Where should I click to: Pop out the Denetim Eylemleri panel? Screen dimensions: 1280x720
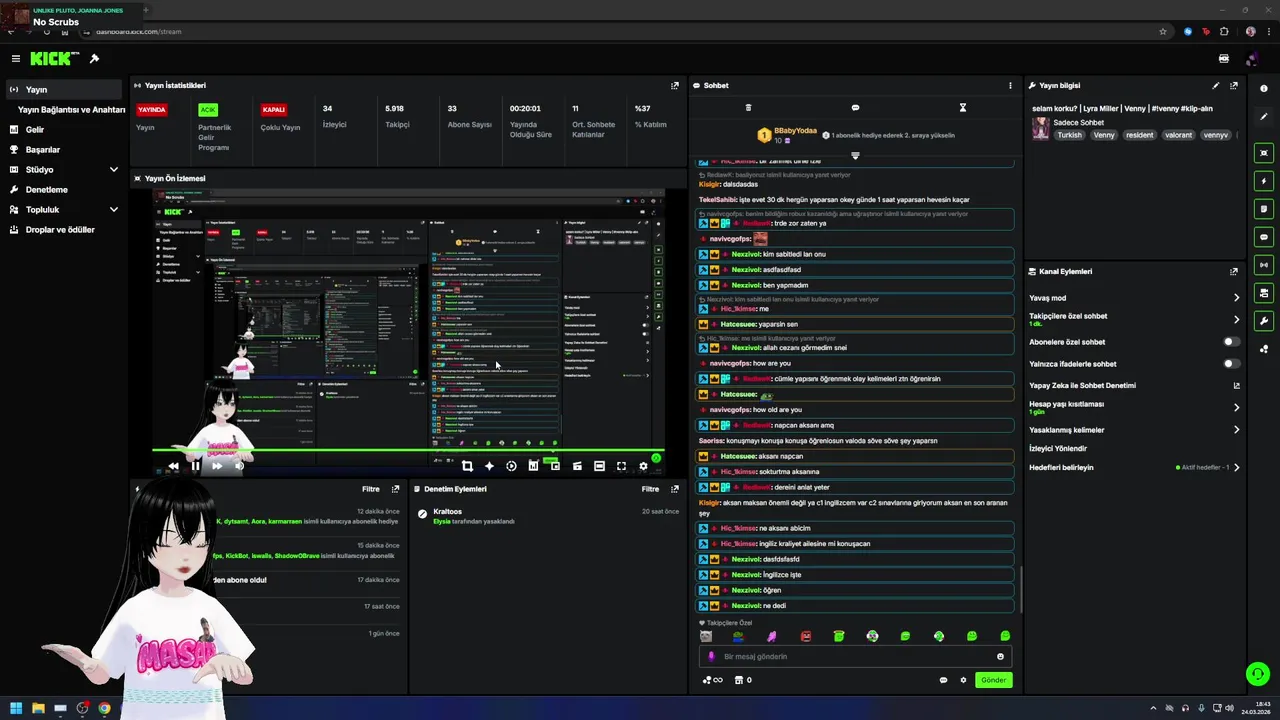click(x=674, y=489)
